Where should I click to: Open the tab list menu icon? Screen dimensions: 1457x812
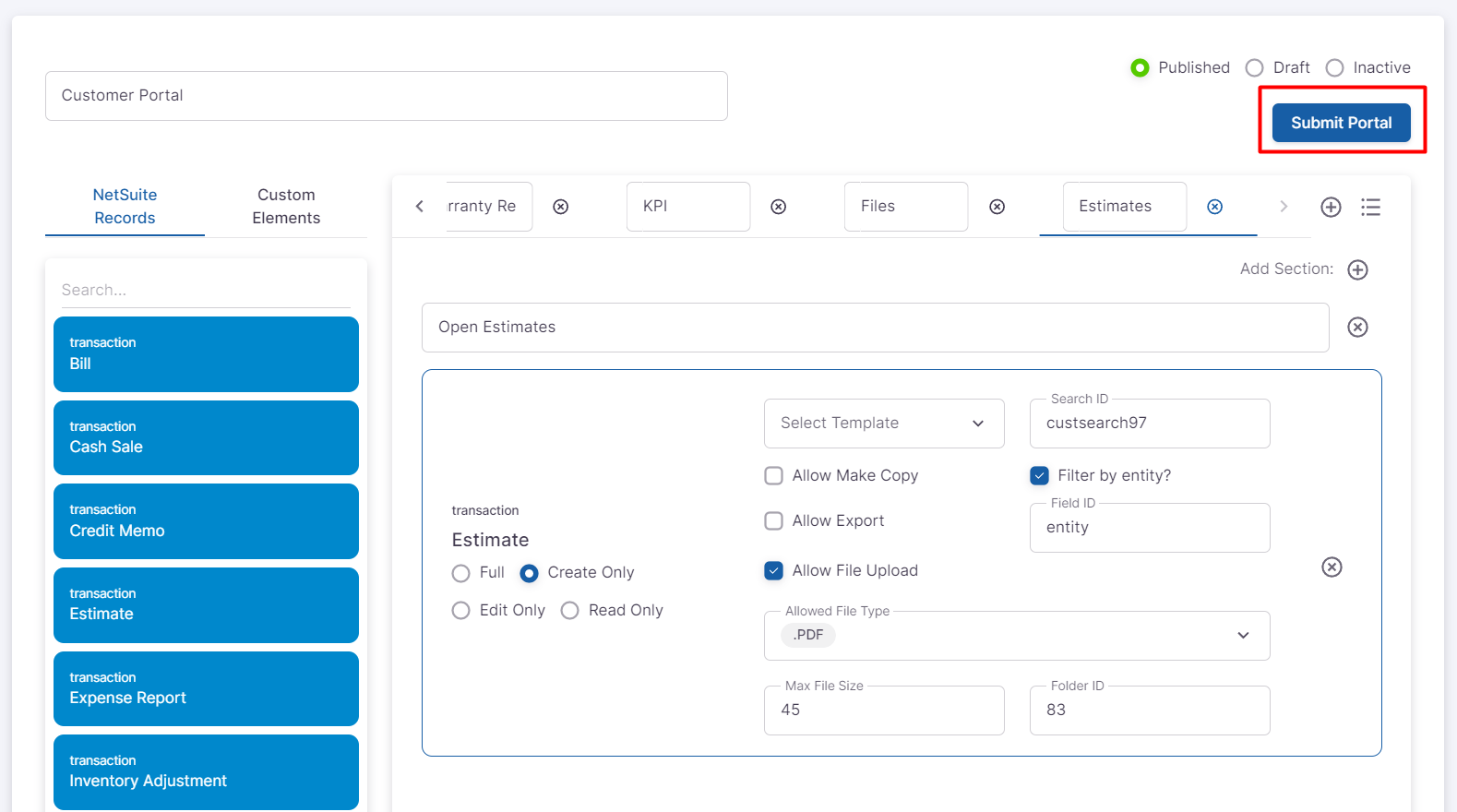[1370, 207]
